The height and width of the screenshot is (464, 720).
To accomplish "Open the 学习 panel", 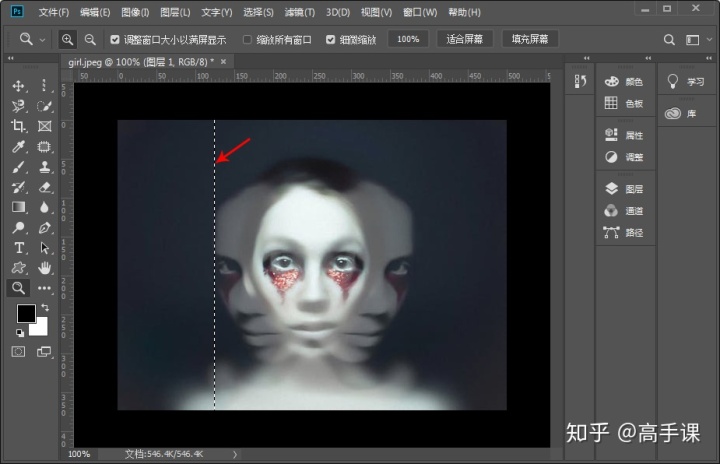I will click(x=686, y=82).
